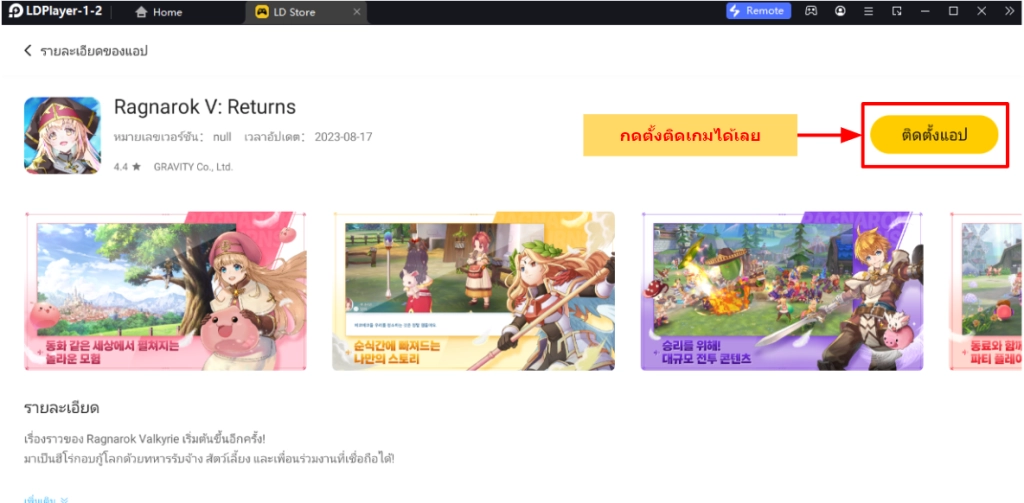Open the gamepad settings icon
The height and width of the screenshot is (503, 1024).
[810, 11]
